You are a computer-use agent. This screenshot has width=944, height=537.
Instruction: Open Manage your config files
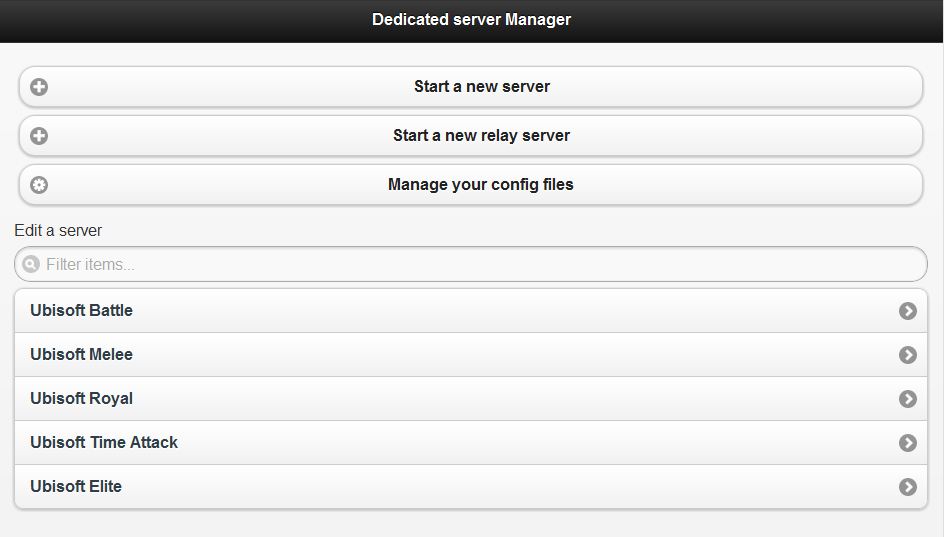471,185
